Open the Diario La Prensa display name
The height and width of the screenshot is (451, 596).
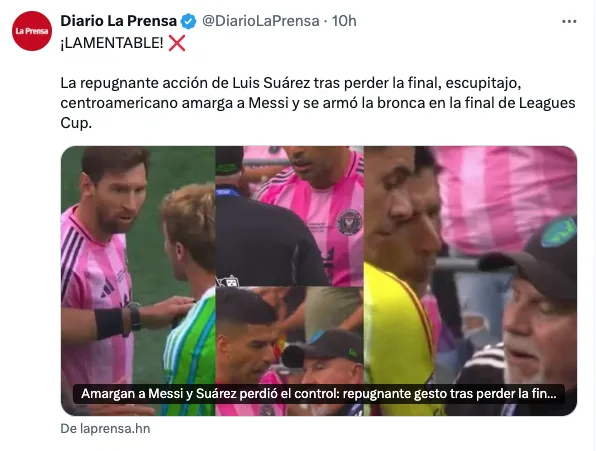point(119,21)
